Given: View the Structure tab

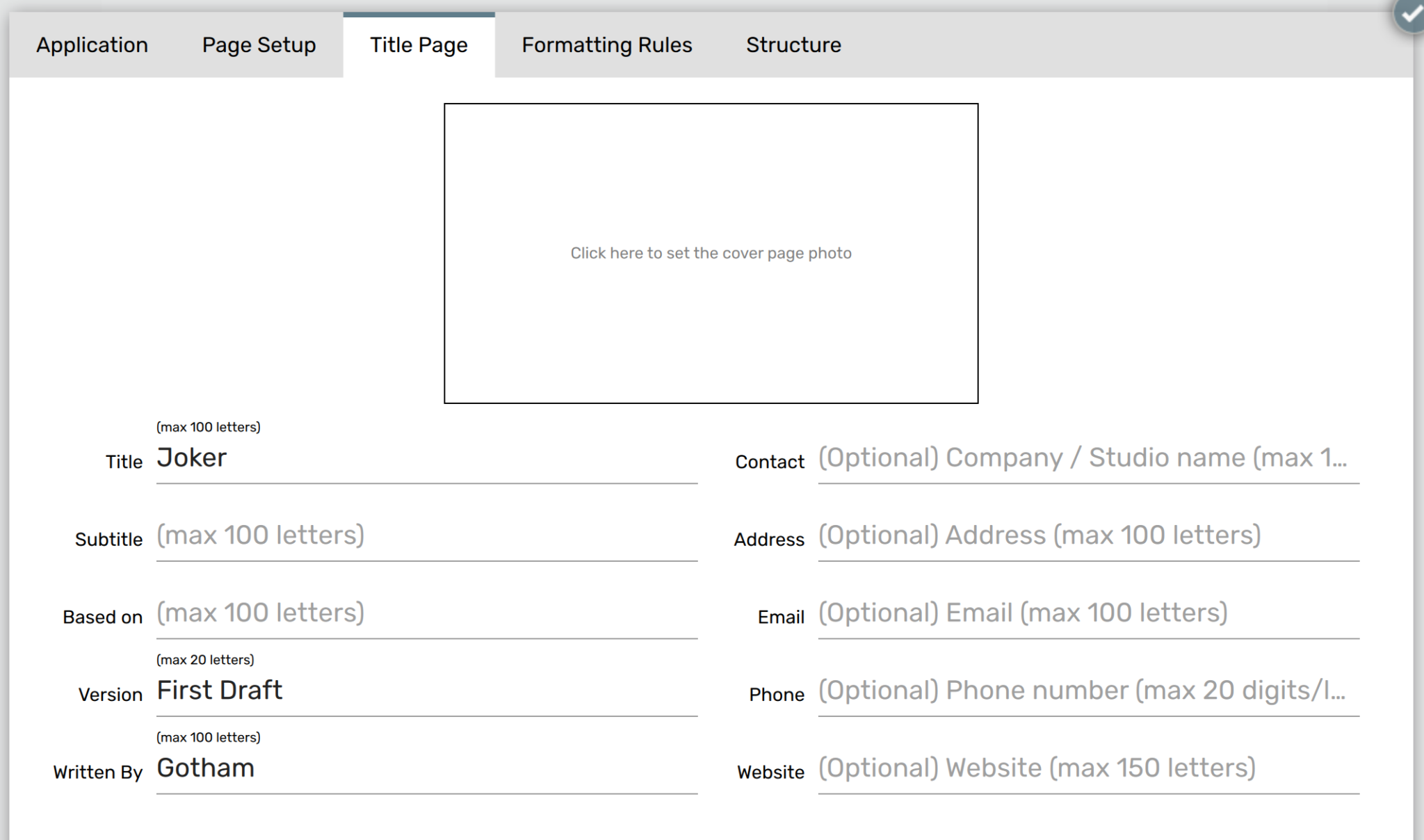Looking at the screenshot, I should click(793, 45).
